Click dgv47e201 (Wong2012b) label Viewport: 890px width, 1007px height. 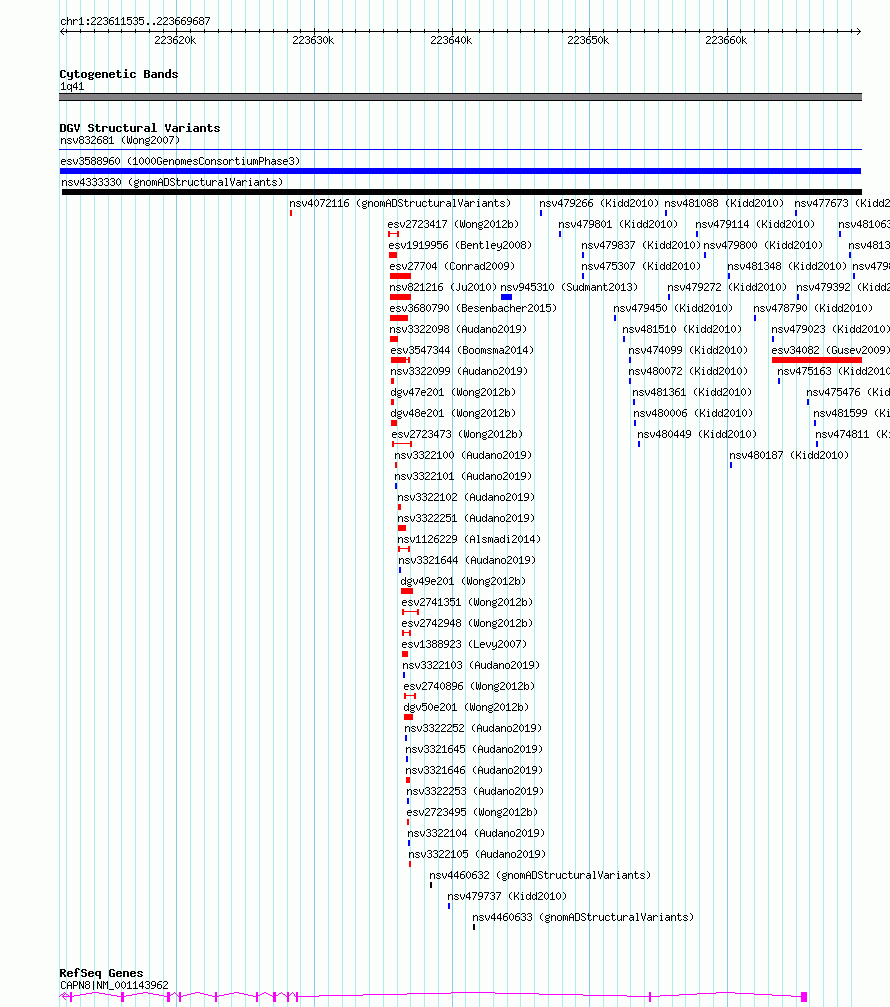tap(453, 392)
